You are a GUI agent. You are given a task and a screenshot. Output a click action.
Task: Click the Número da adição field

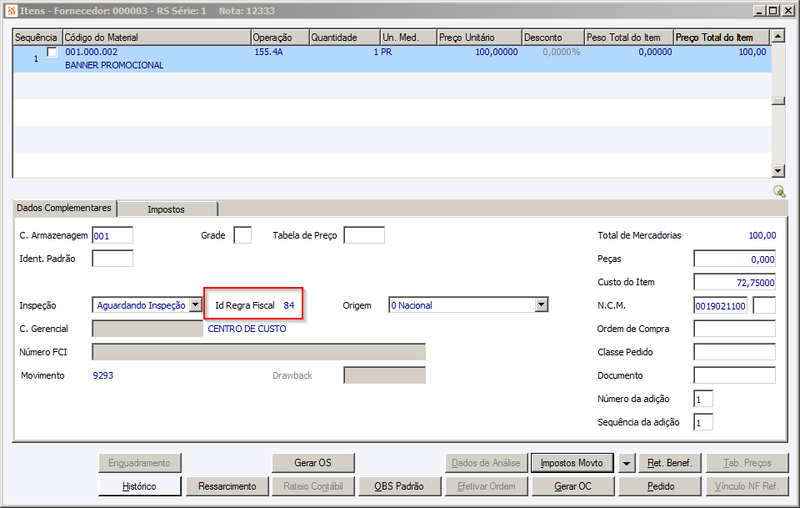704,399
